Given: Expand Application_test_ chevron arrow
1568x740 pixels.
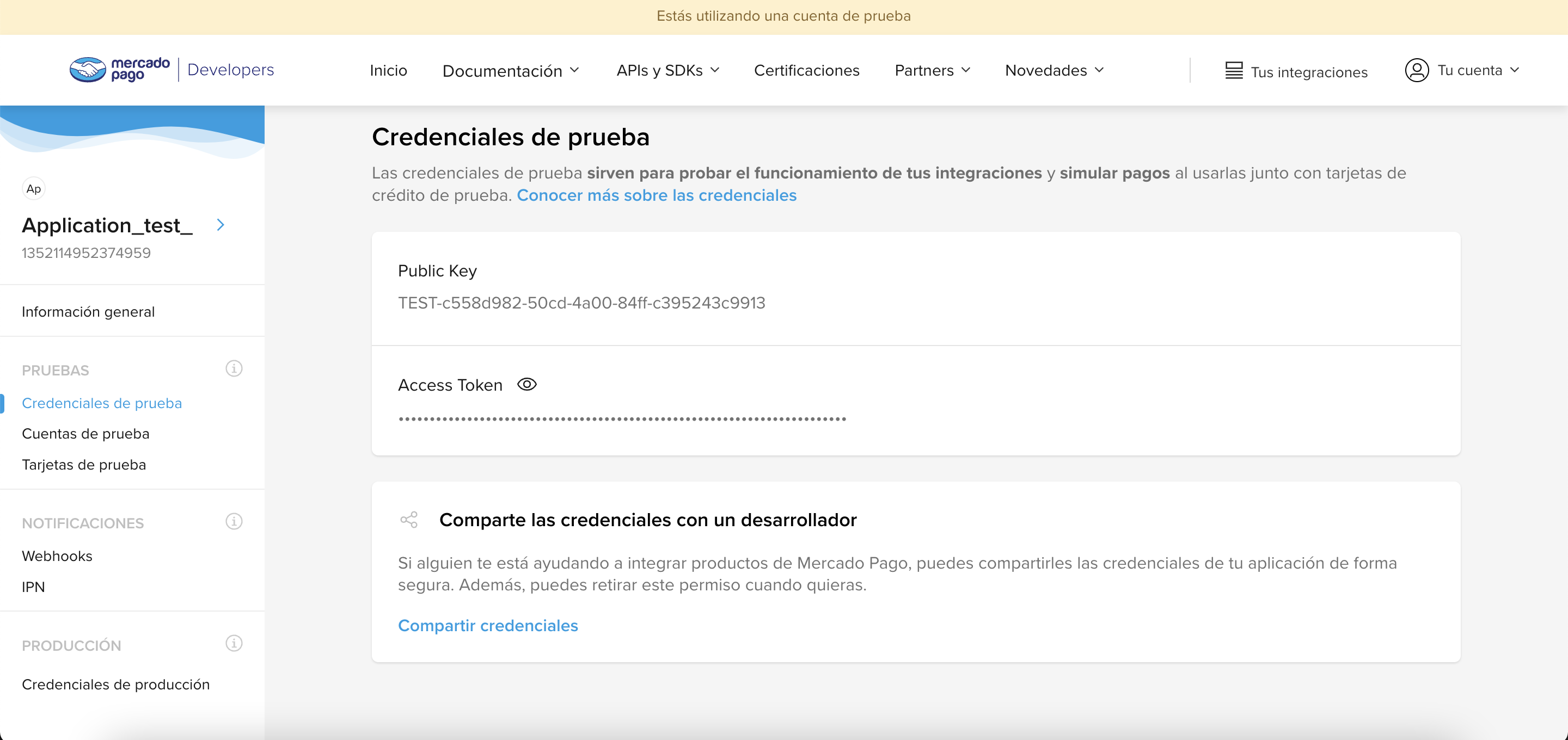Looking at the screenshot, I should (x=220, y=225).
